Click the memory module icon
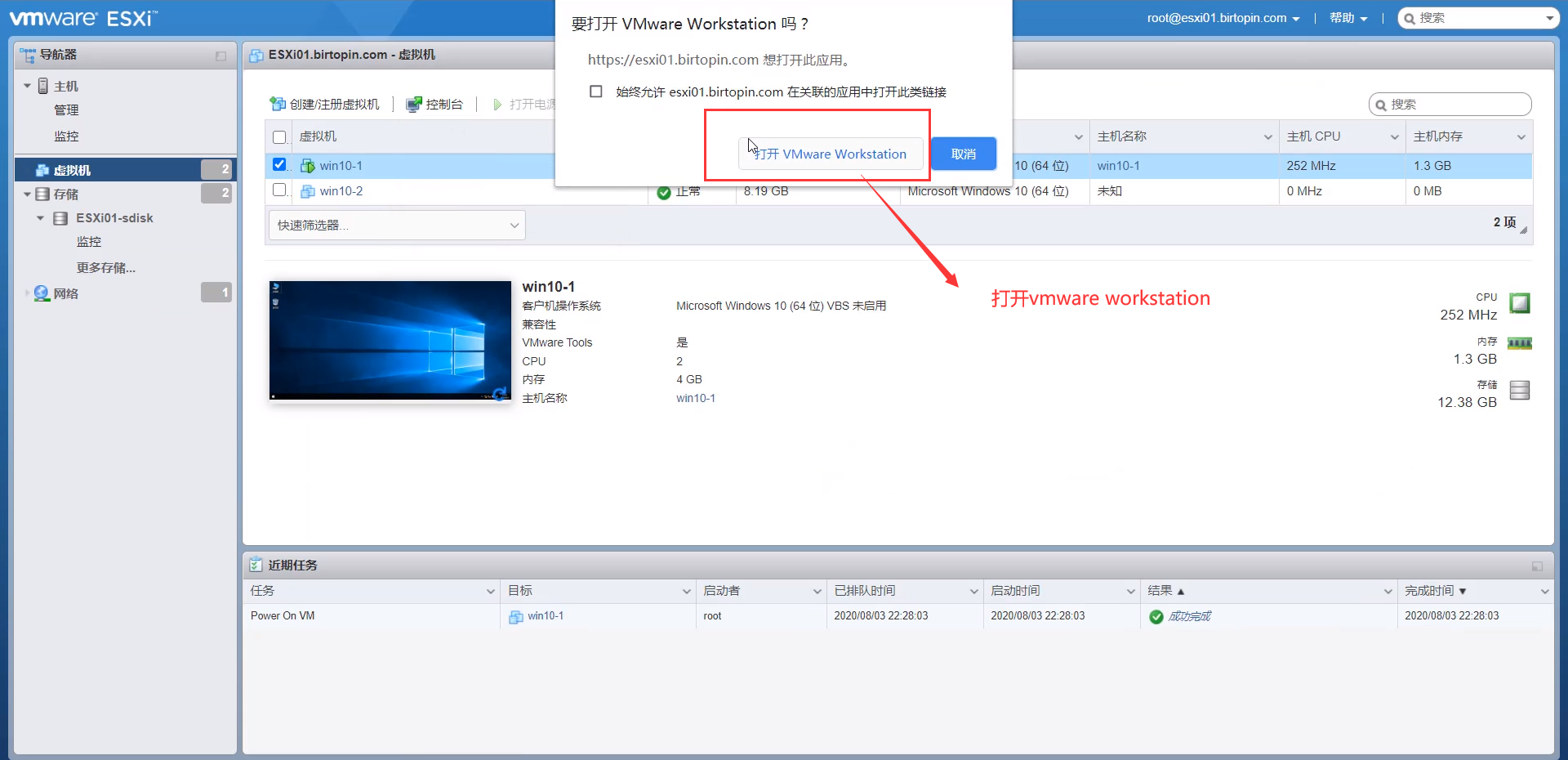Image resolution: width=1568 pixels, height=760 pixels. [x=1520, y=343]
